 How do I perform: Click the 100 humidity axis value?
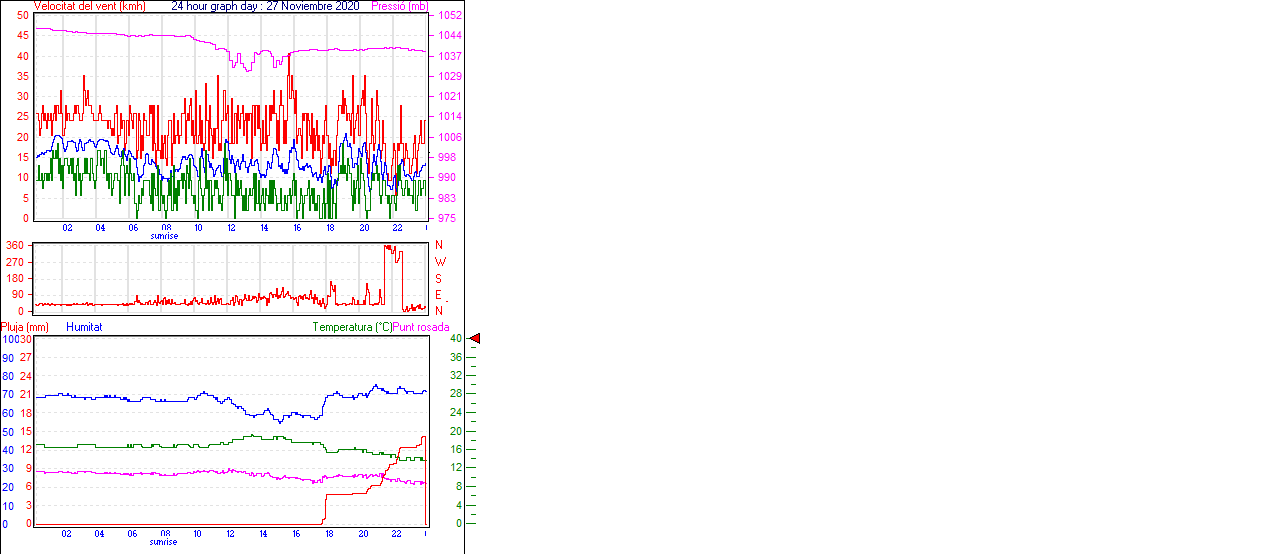click(x=9, y=339)
